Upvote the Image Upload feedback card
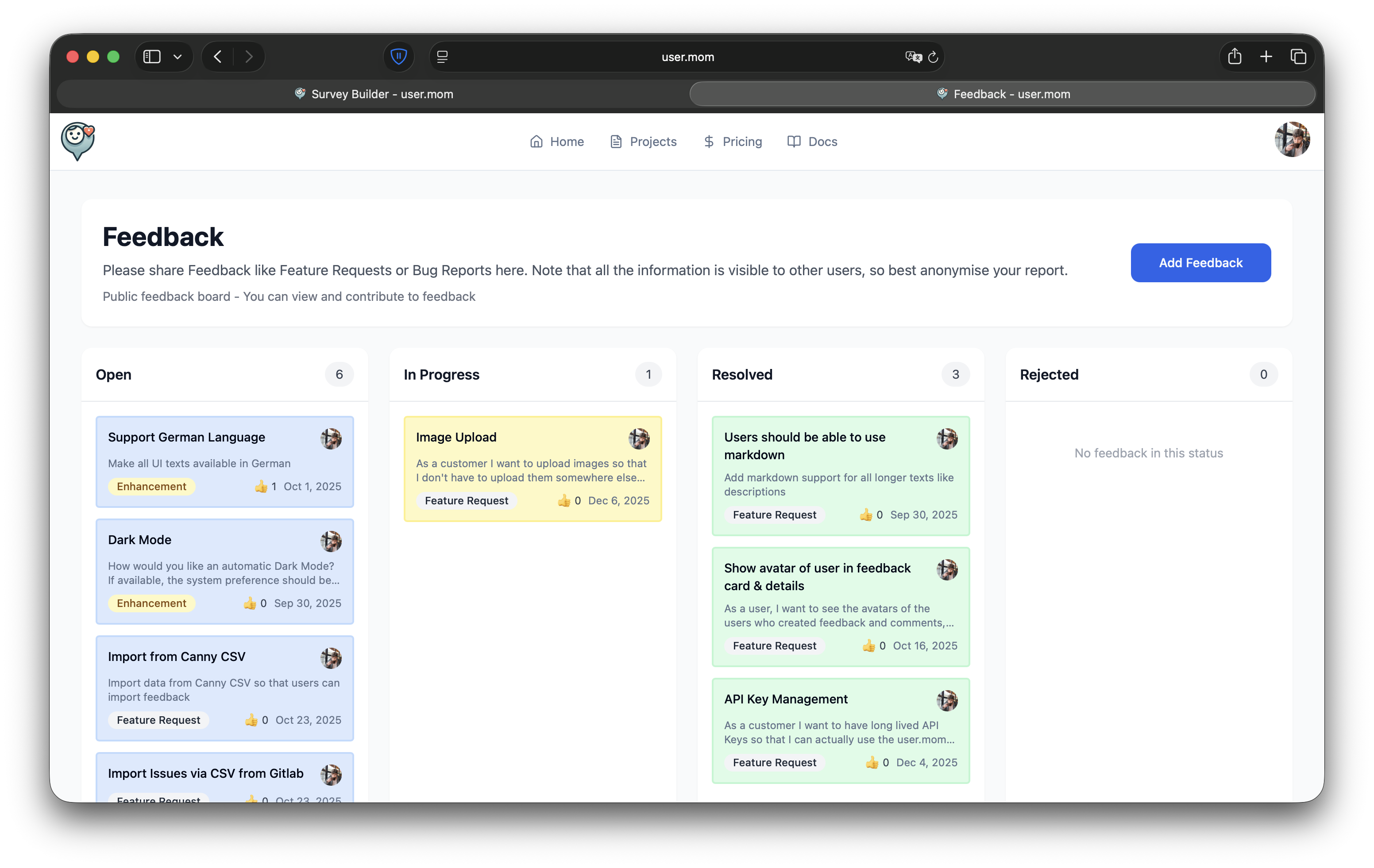Viewport: 1374px width, 868px height. click(x=565, y=500)
